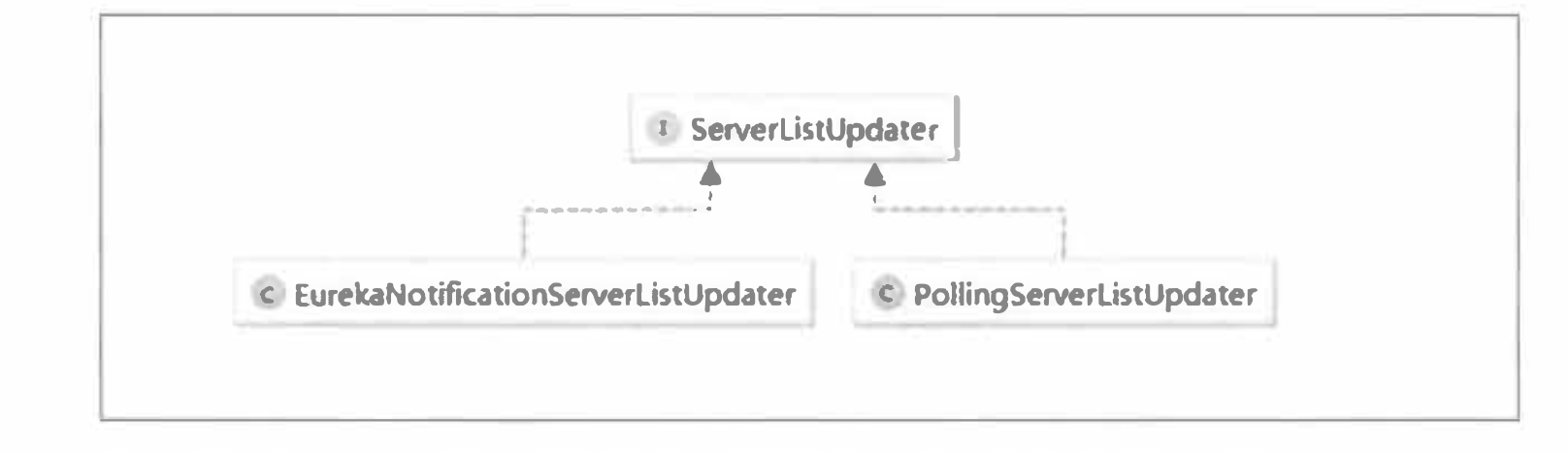The image size is (1568, 452).
Task: Click the class icon of EurekaNotificationServerListUpdater
Action: (x=265, y=294)
